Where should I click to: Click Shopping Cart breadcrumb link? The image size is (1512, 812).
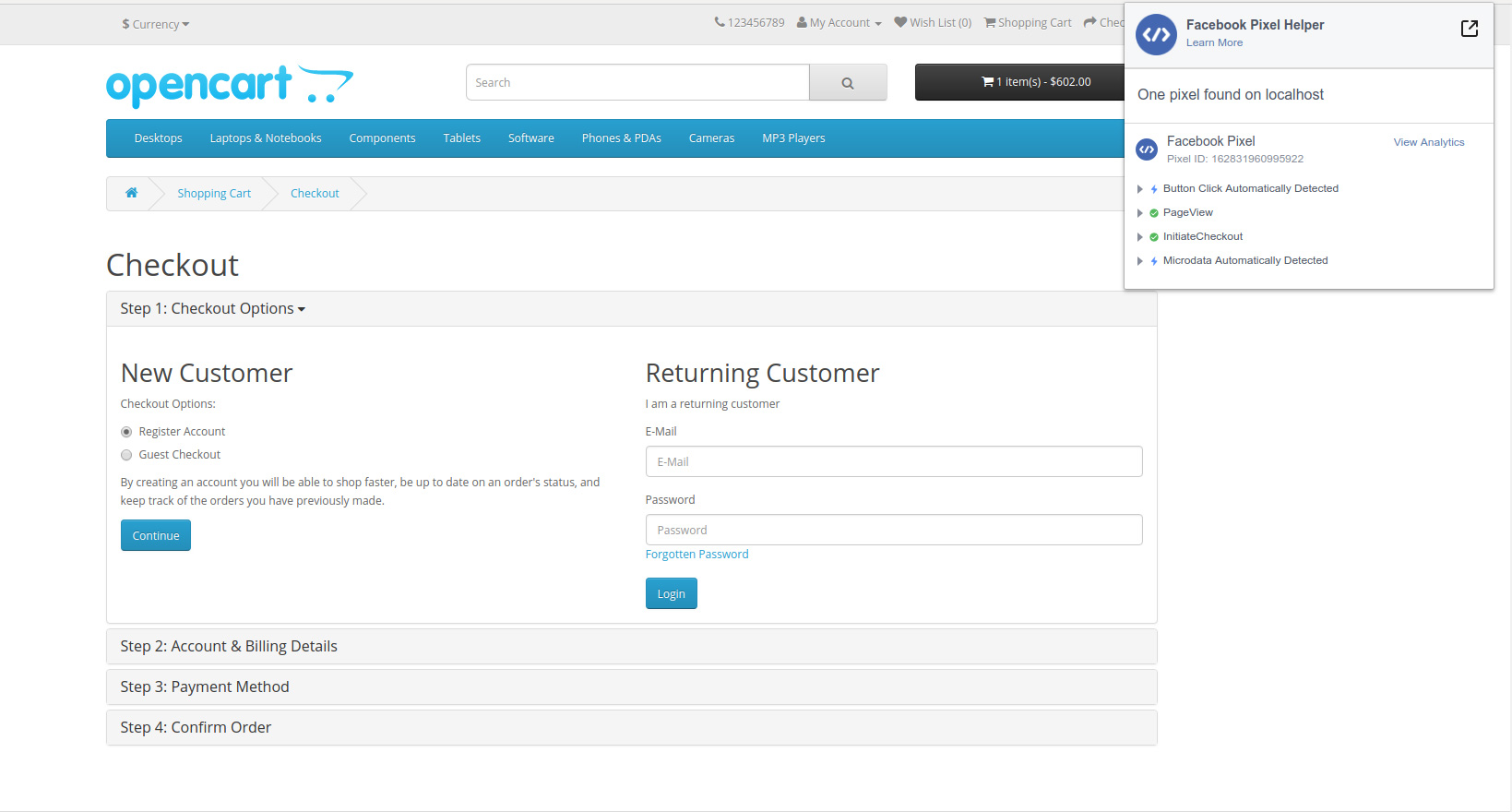[214, 193]
